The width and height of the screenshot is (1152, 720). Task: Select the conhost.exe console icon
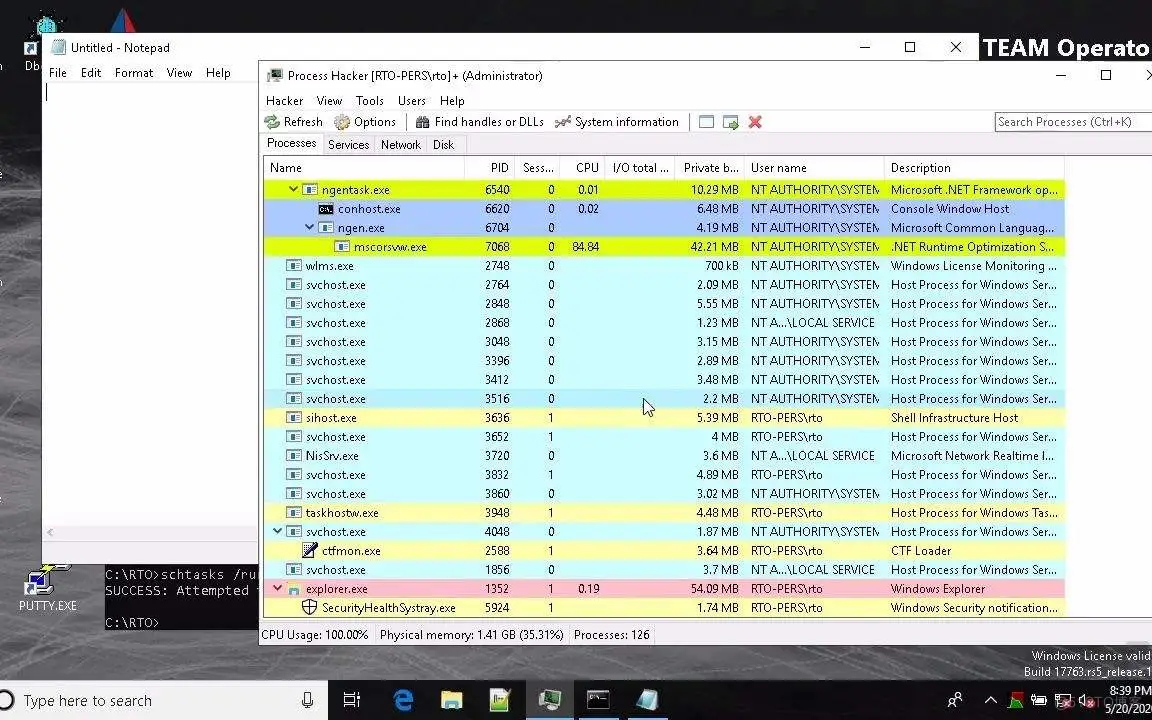[x=325, y=209]
